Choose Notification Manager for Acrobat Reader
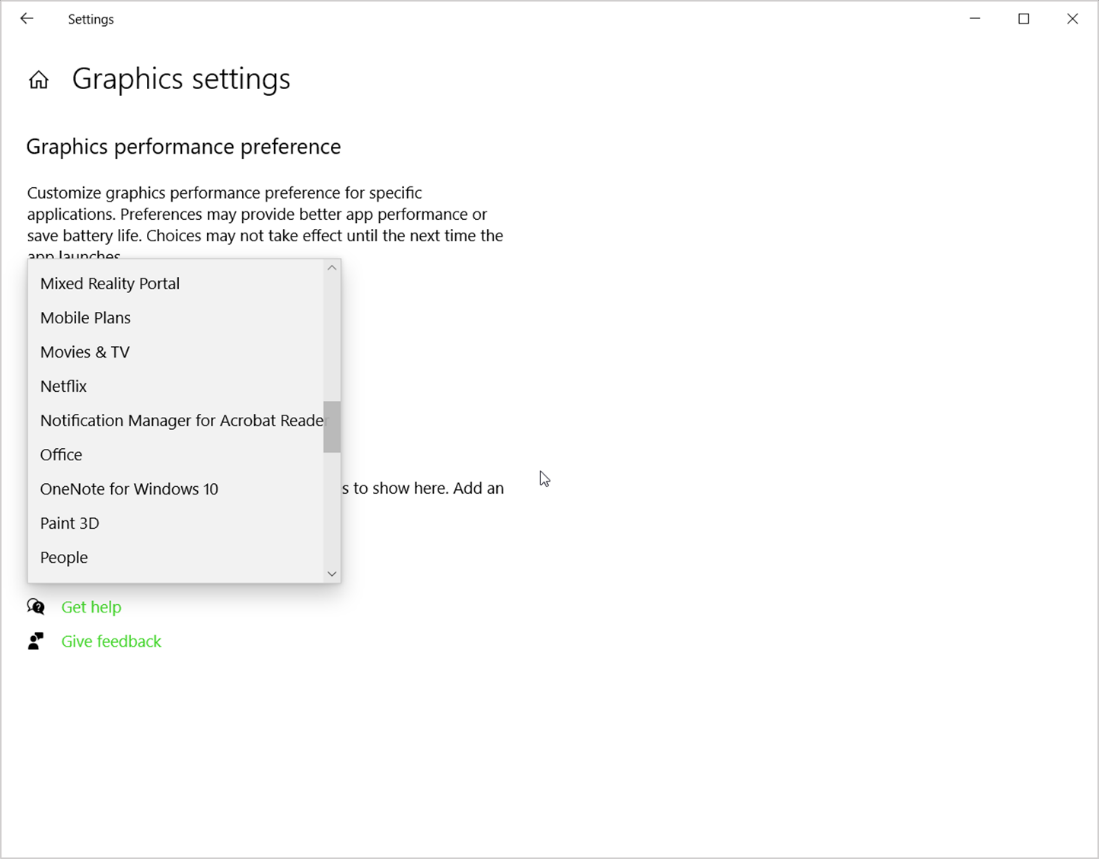 (180, 420)
